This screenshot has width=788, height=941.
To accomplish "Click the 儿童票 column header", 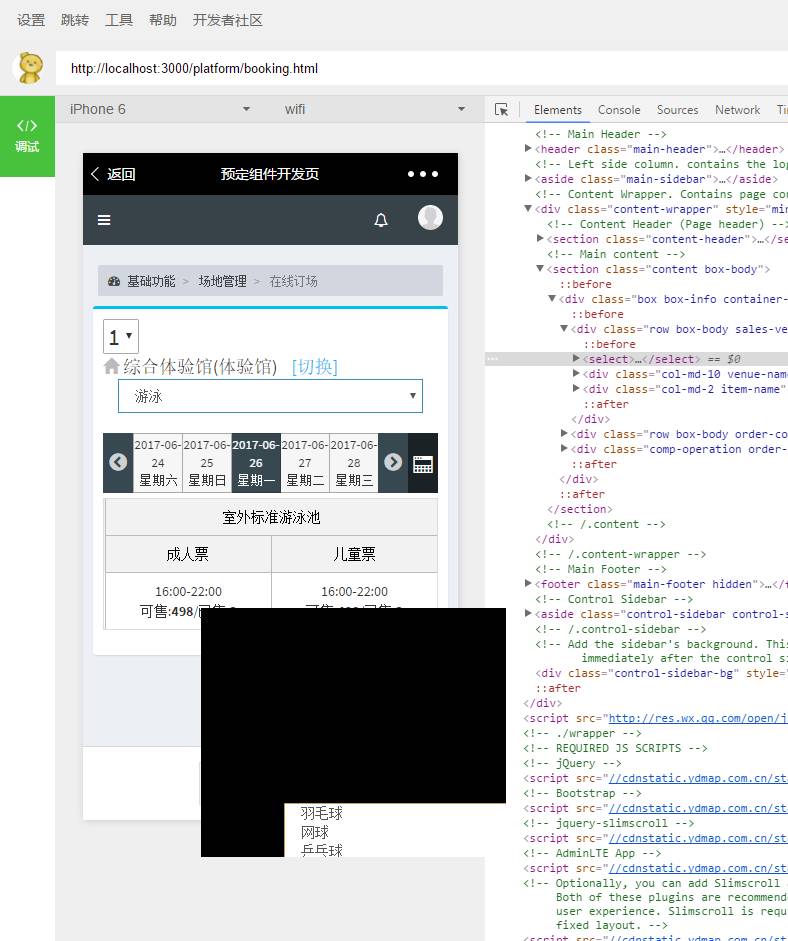I will pos(354,555).
